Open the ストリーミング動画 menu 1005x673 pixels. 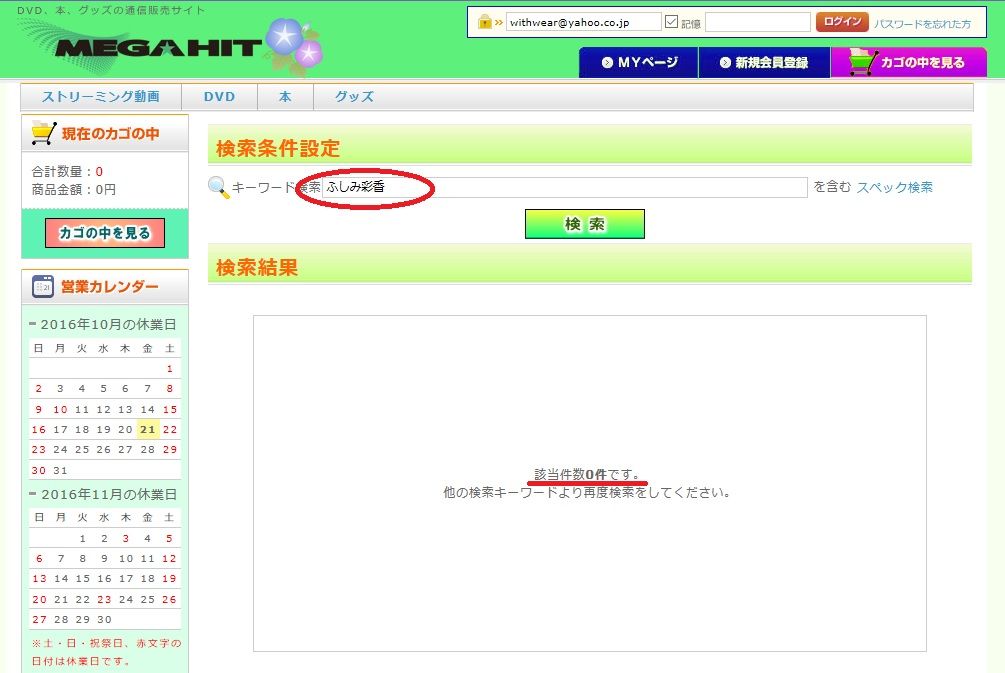(x=101, y=97)
